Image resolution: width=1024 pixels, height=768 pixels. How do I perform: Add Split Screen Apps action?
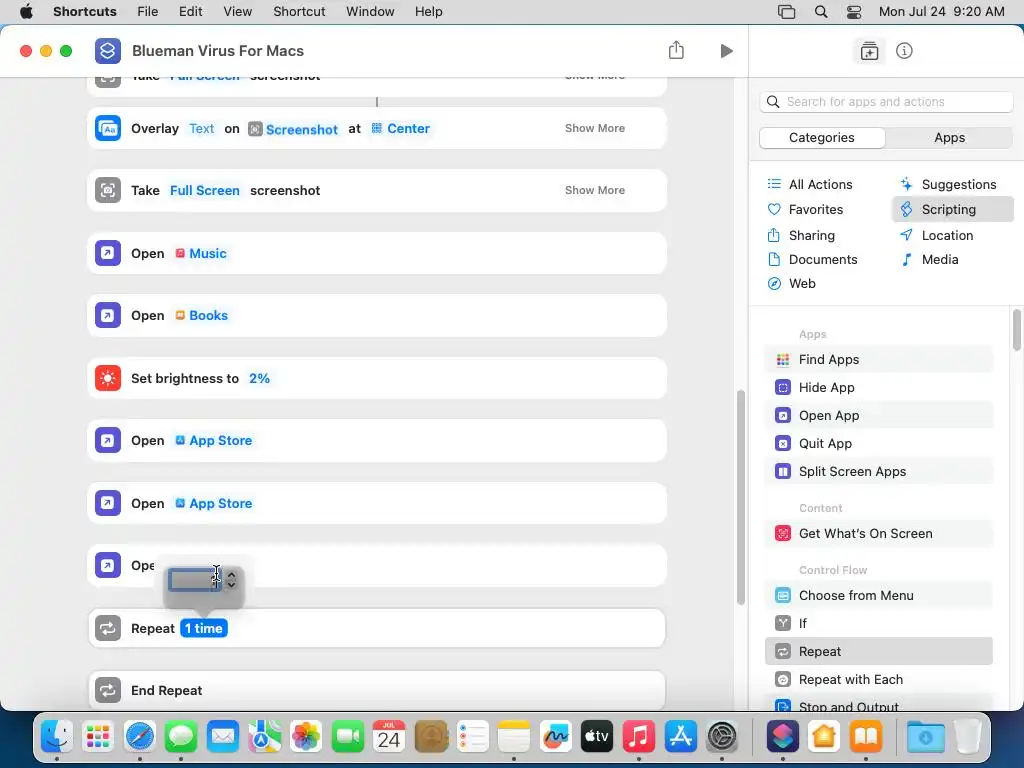(x=878, y=472)
